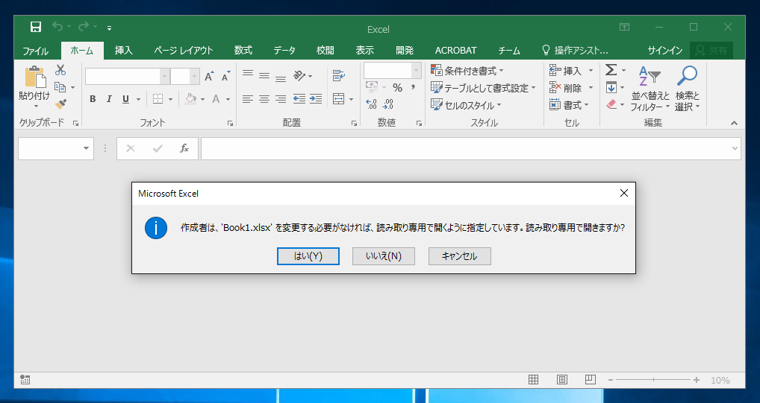Switch to the データ tab
This screenshot has width=760, height=403.
(285, 50)
